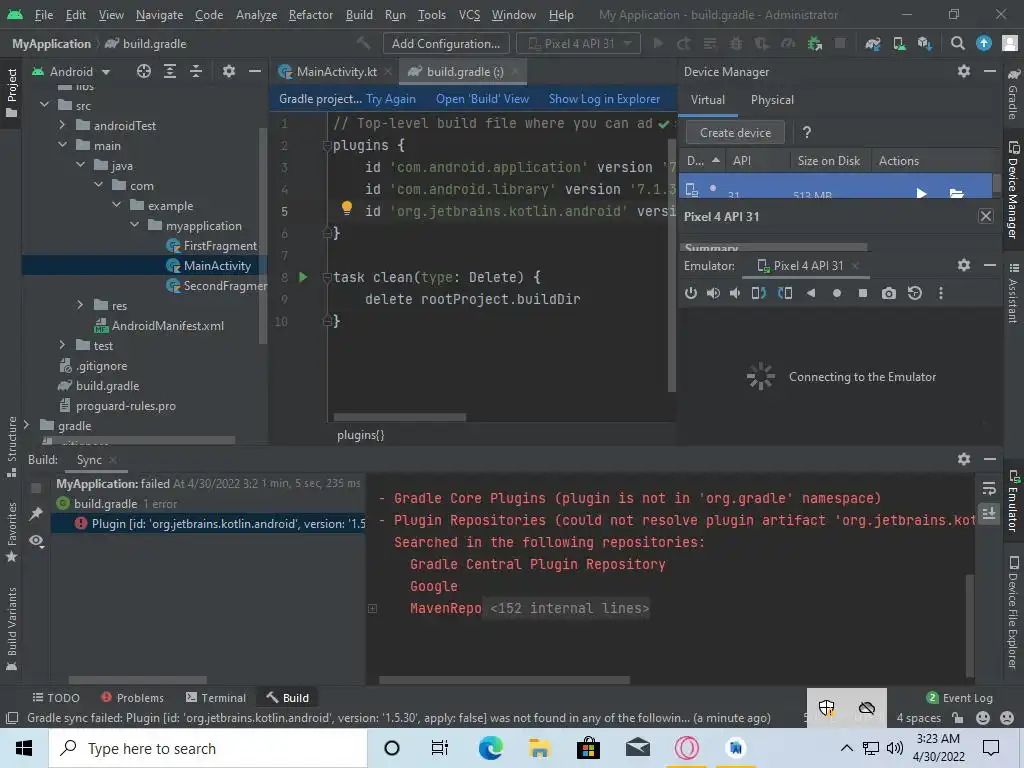Expand the 152 internal lines fold

pos(372,608)
